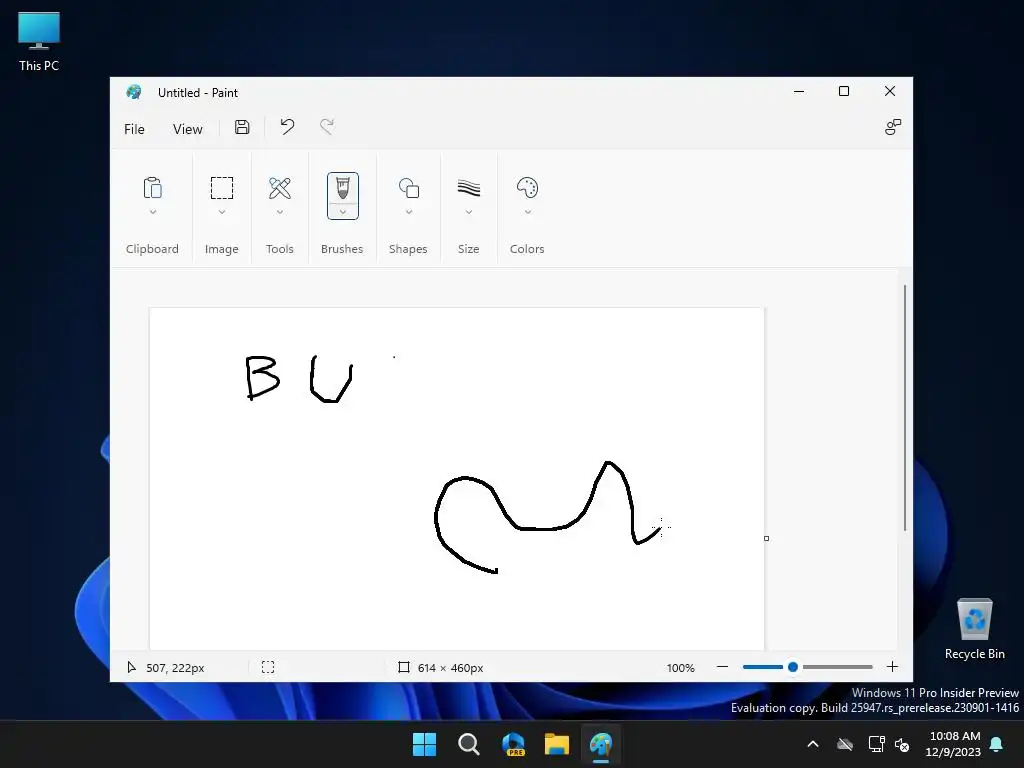Open taskbar Search
Image resolution: width=1024 pixels, height=768 pixels.
pyautogui.click(x=468, y=744)
